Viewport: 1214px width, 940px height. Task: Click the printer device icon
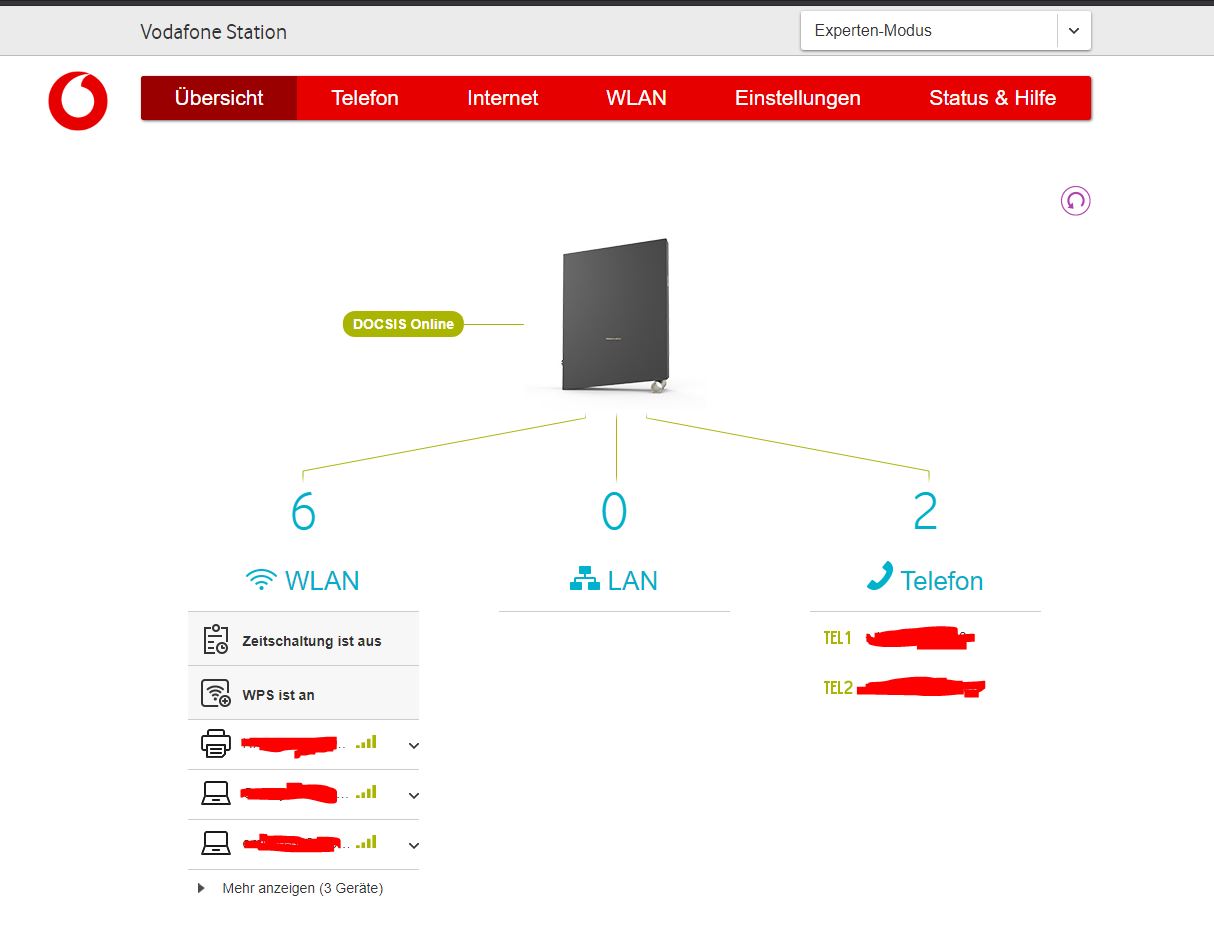point(216,743)
